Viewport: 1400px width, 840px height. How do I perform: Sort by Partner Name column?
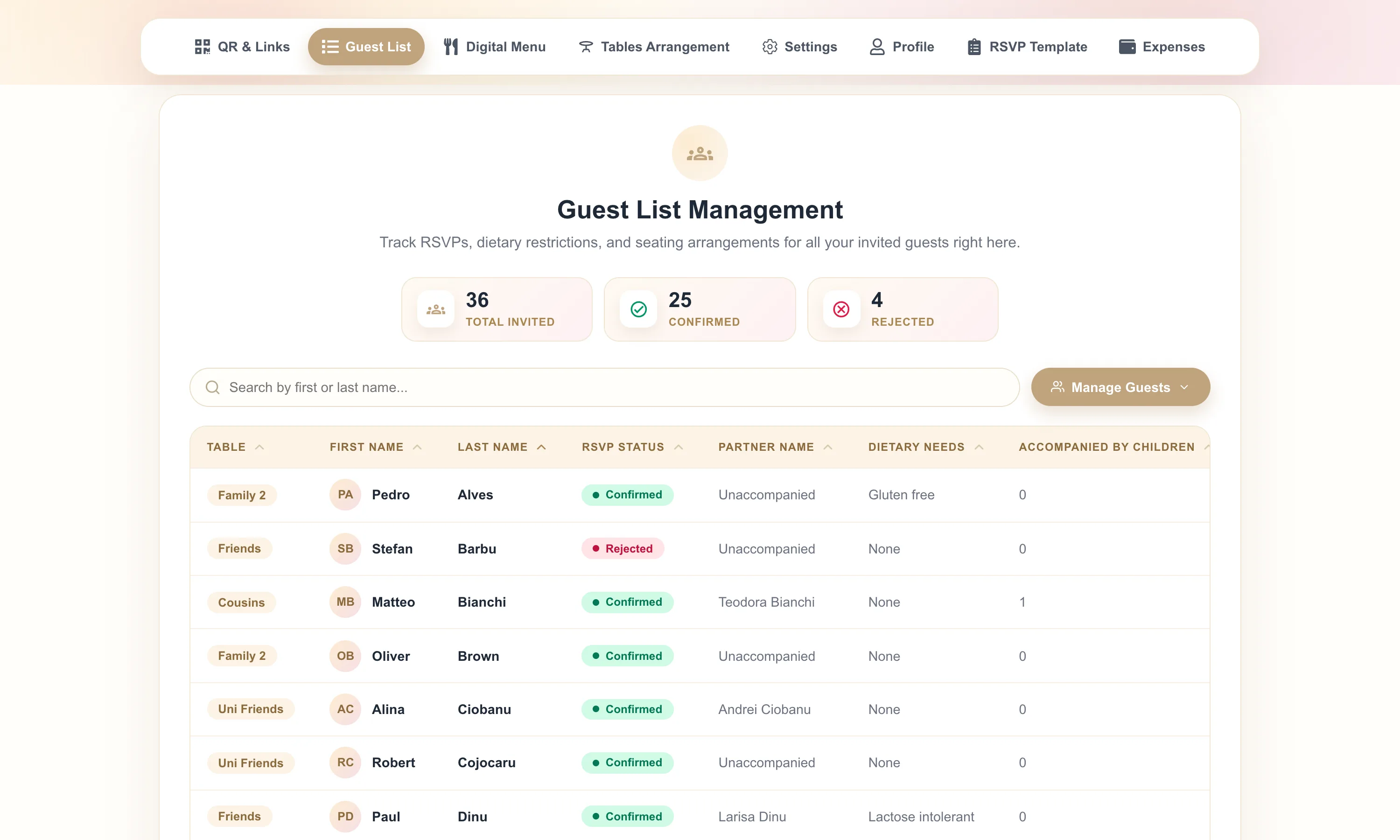tap(775, 447)
